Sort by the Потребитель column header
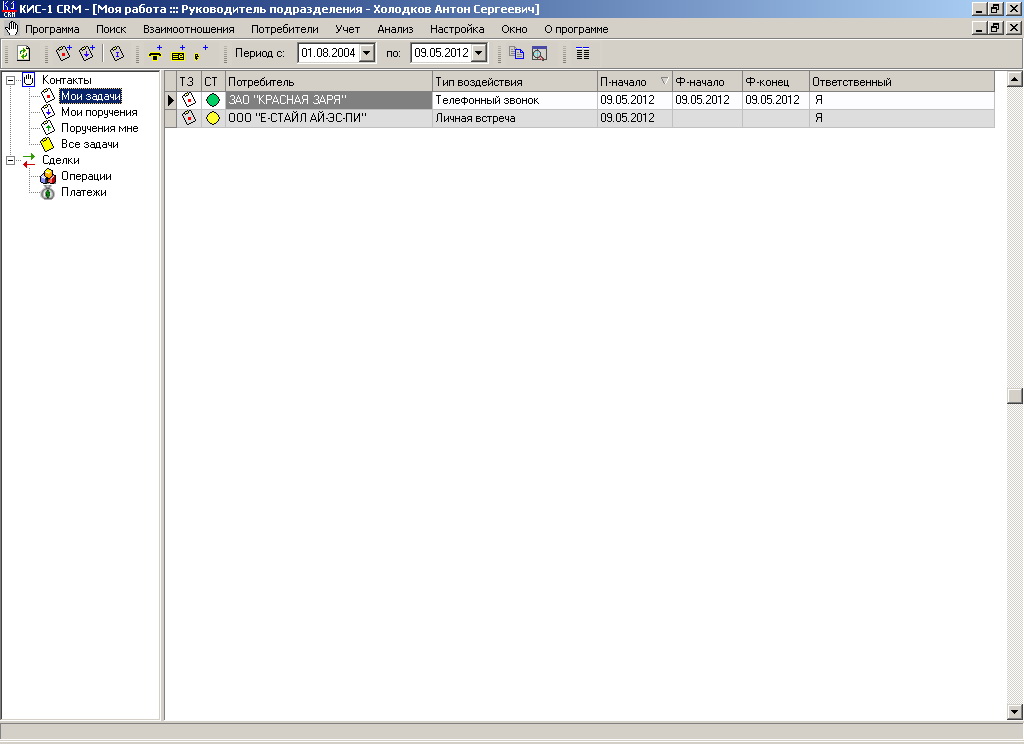Screen dimensions: 1024x744 [x=328, y=82]
